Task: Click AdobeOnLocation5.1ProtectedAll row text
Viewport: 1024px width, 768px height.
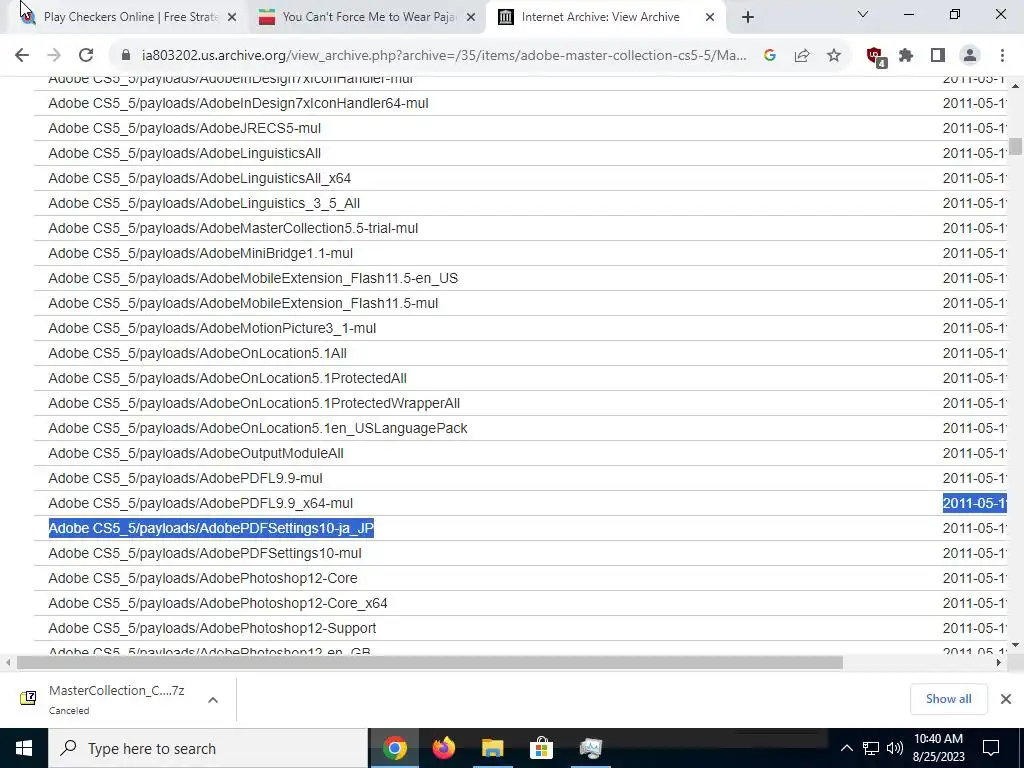Action: (x=227, y=378)
